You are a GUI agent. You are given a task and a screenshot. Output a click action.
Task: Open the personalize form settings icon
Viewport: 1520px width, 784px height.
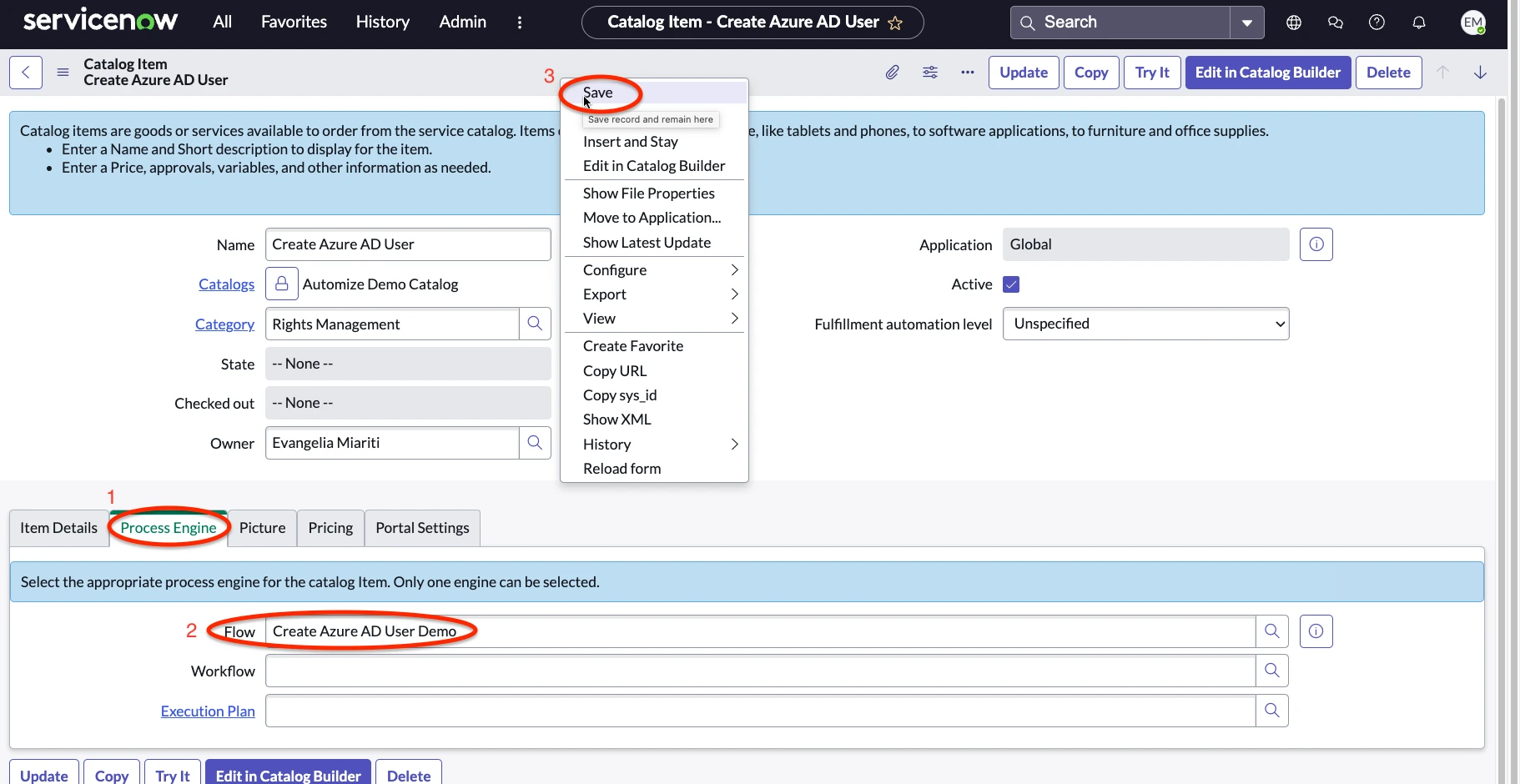click(930, 73)
